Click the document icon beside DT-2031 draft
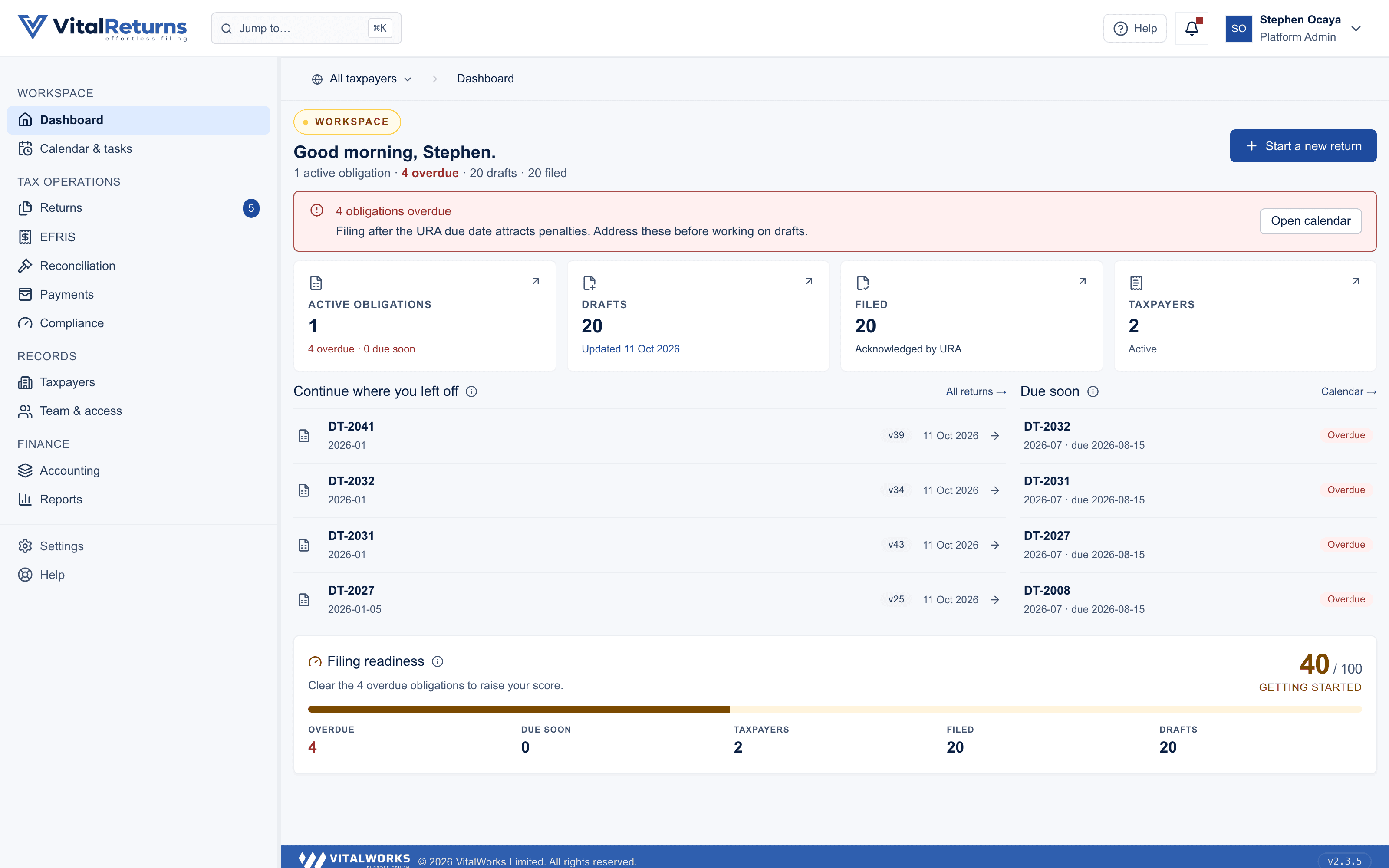 pyautogui.click(x=304, y=545)
